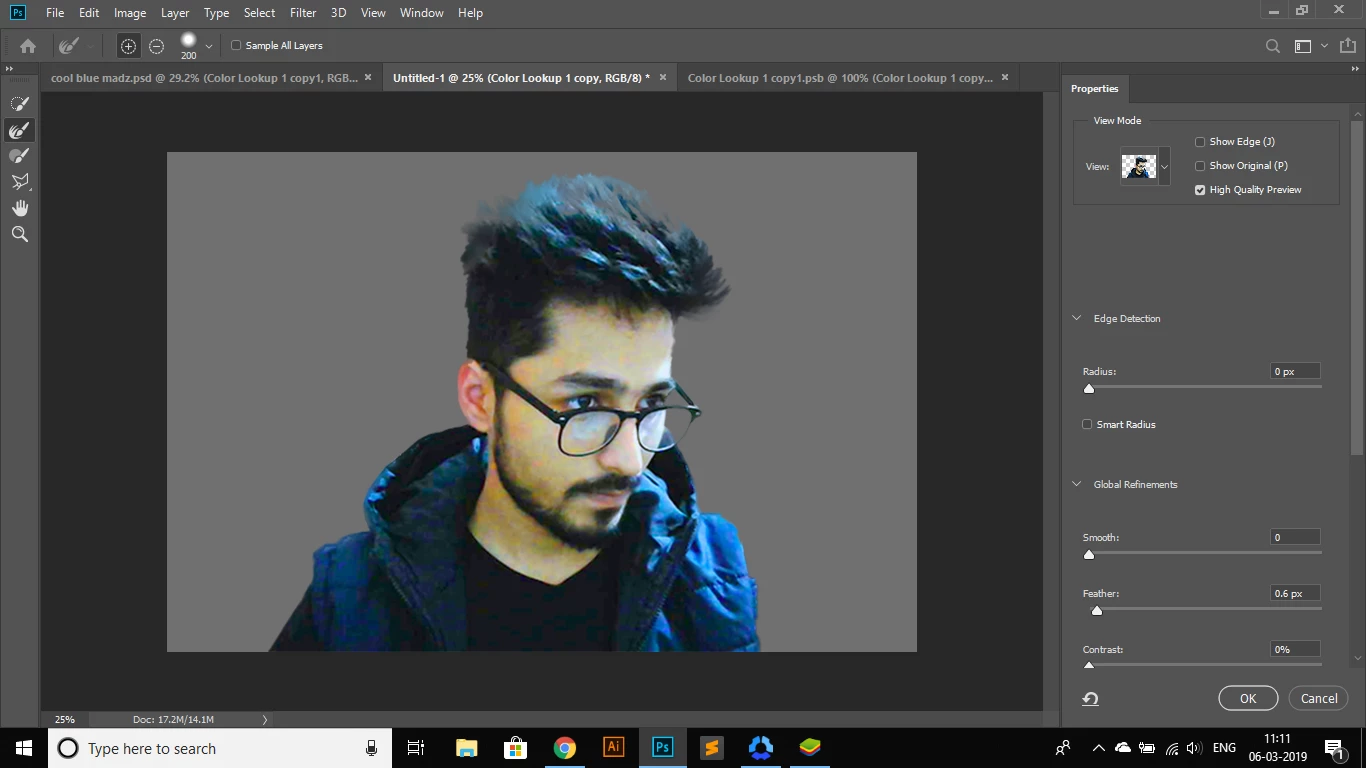Enable Sample All Layers checkbox
Viewport: 1366px width, 768px height.
coord(236,45)
